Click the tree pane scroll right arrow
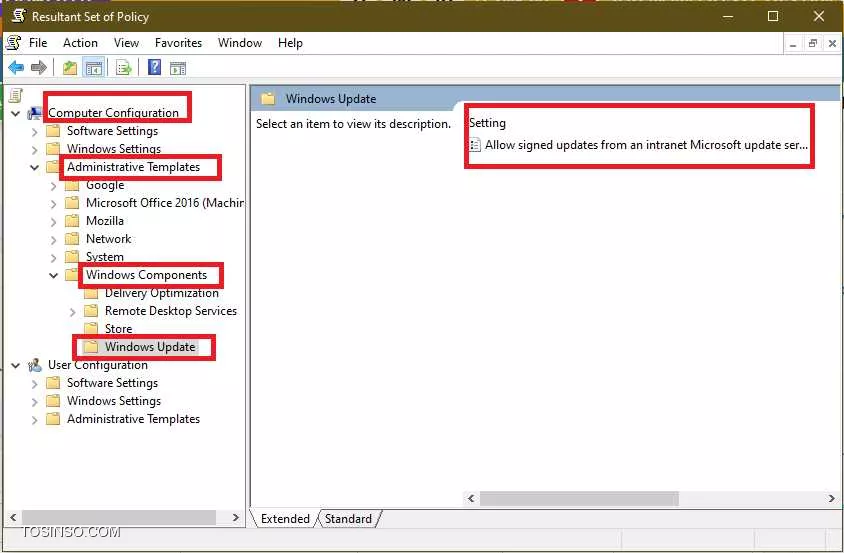The height and width of the screenshot is (553, 844). pos(235,517)
